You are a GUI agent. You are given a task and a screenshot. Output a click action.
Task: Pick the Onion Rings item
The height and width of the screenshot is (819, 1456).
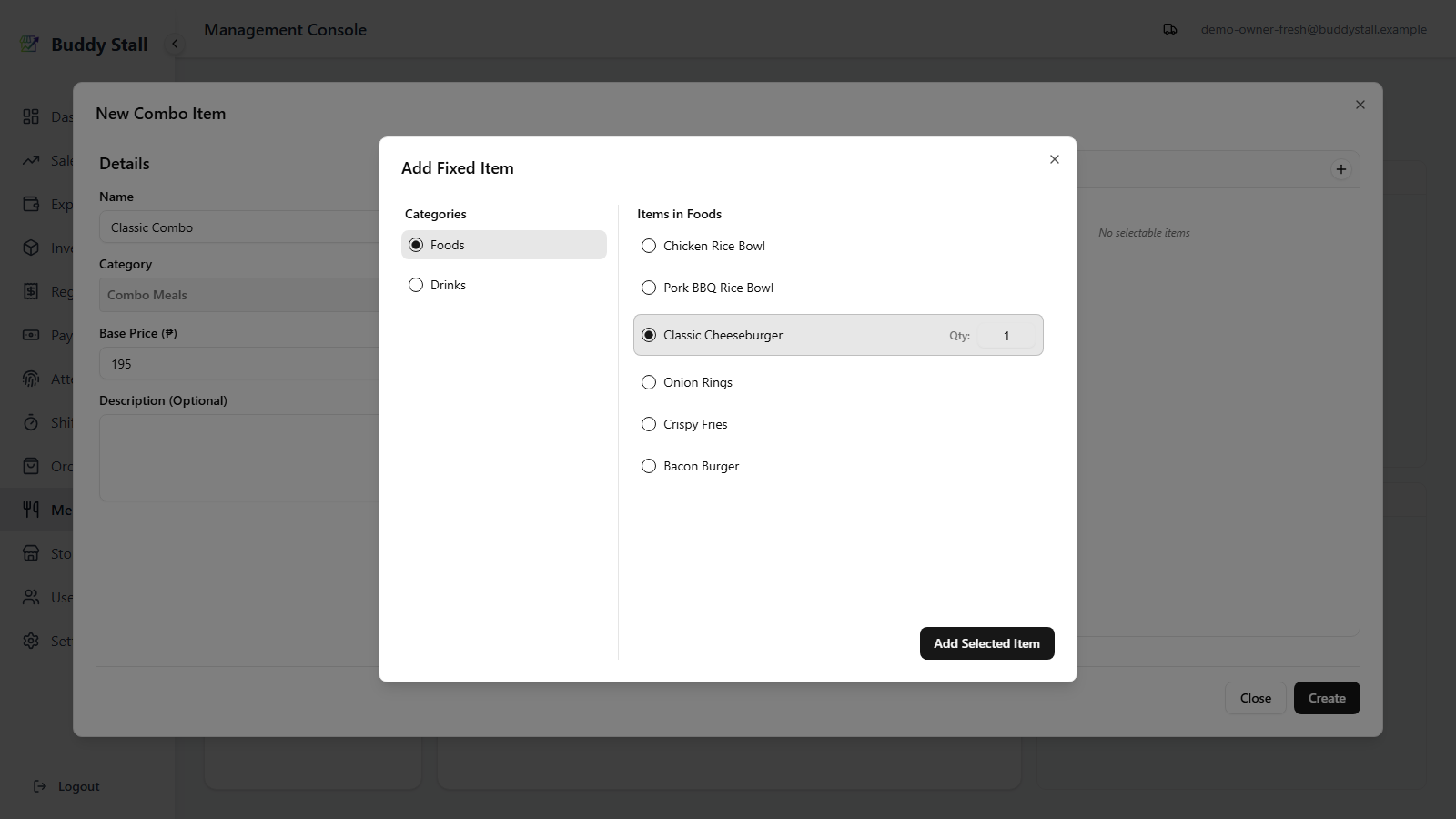(649, 382)
